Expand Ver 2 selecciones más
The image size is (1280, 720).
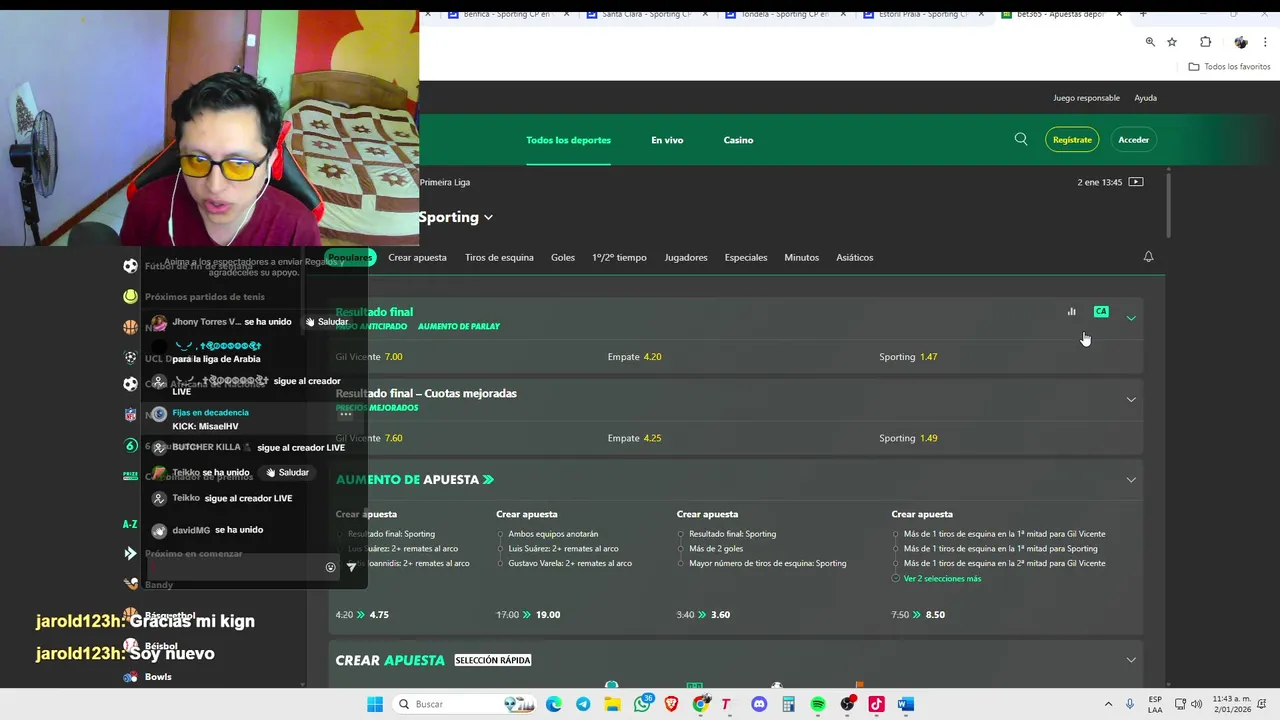click(942, 578)
